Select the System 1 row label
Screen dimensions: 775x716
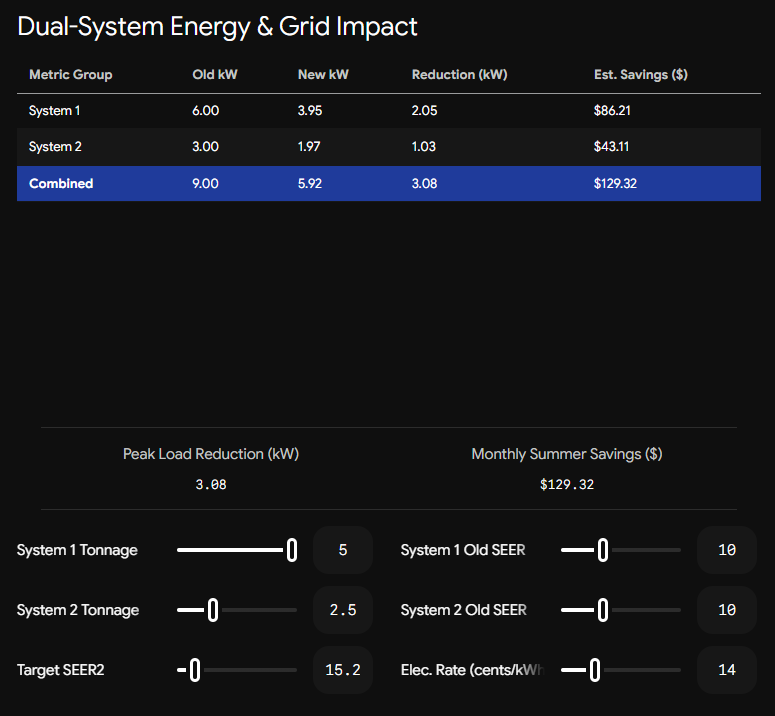[54, 111]
